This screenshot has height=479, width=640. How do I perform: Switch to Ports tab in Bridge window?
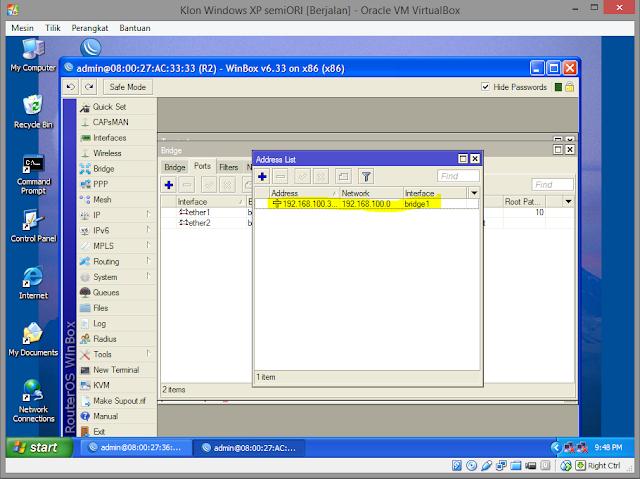[202, 166]
